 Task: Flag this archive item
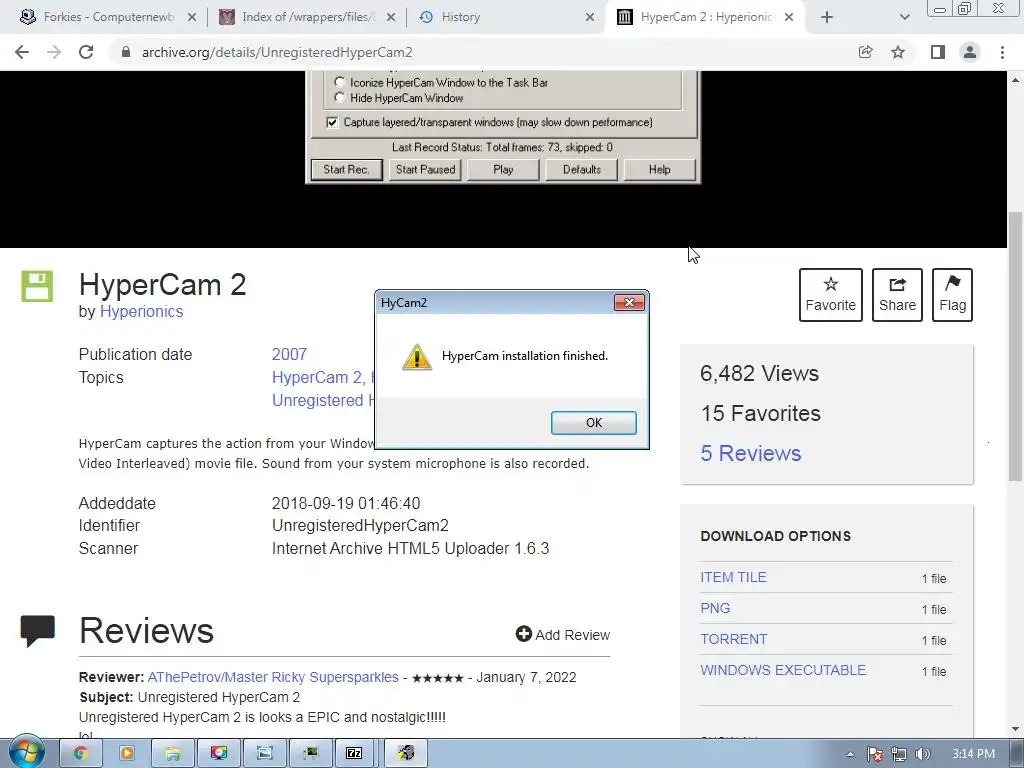pyautogui.click(x=952, y=295)
